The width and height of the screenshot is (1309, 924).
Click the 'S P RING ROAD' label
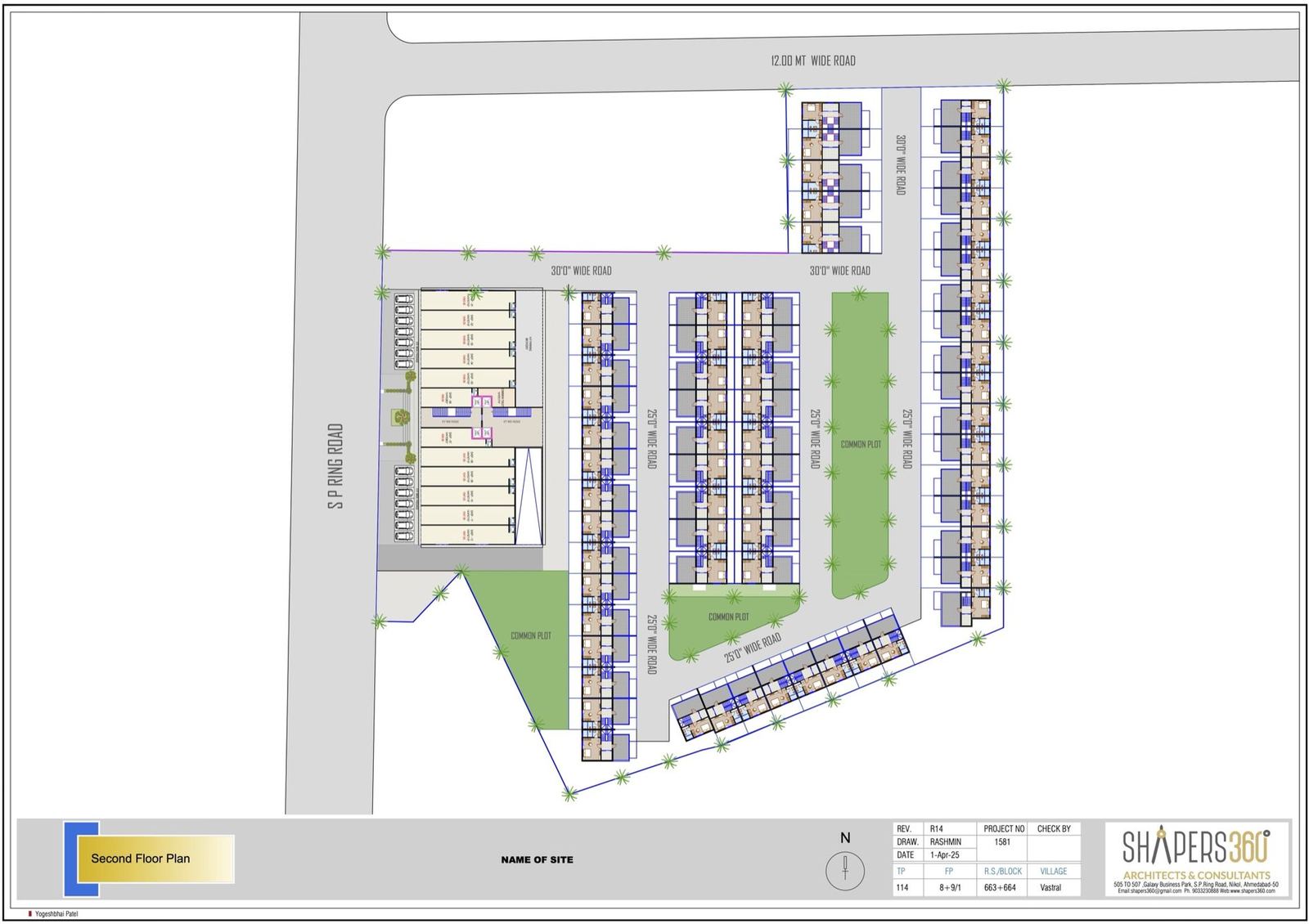coord(335,465)
